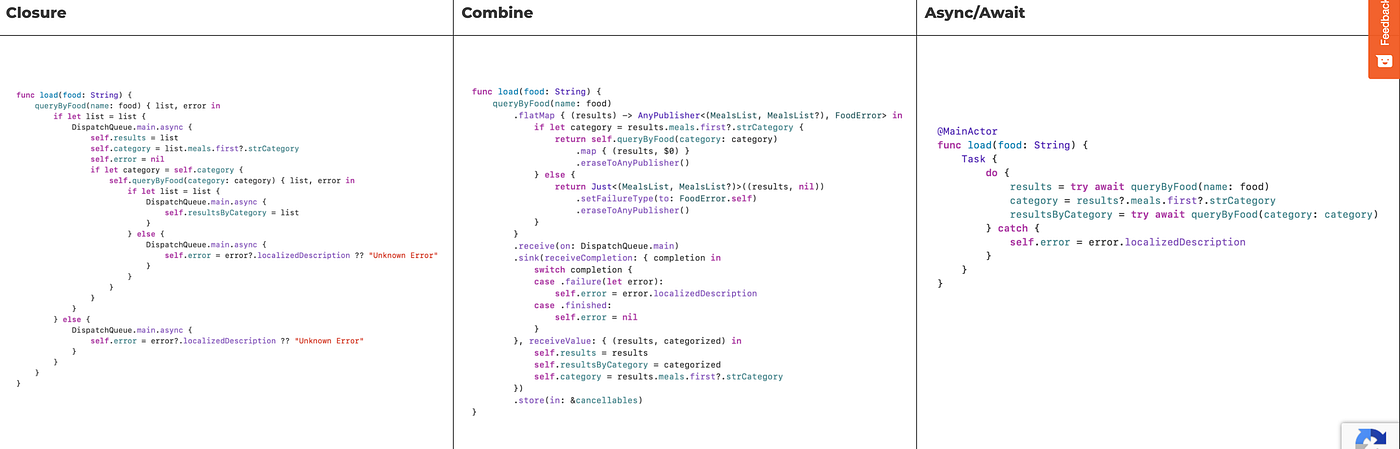Select the "Closure" column heading
The height and width of the screenshot is (449, 1400).
(x=36, y=13)
